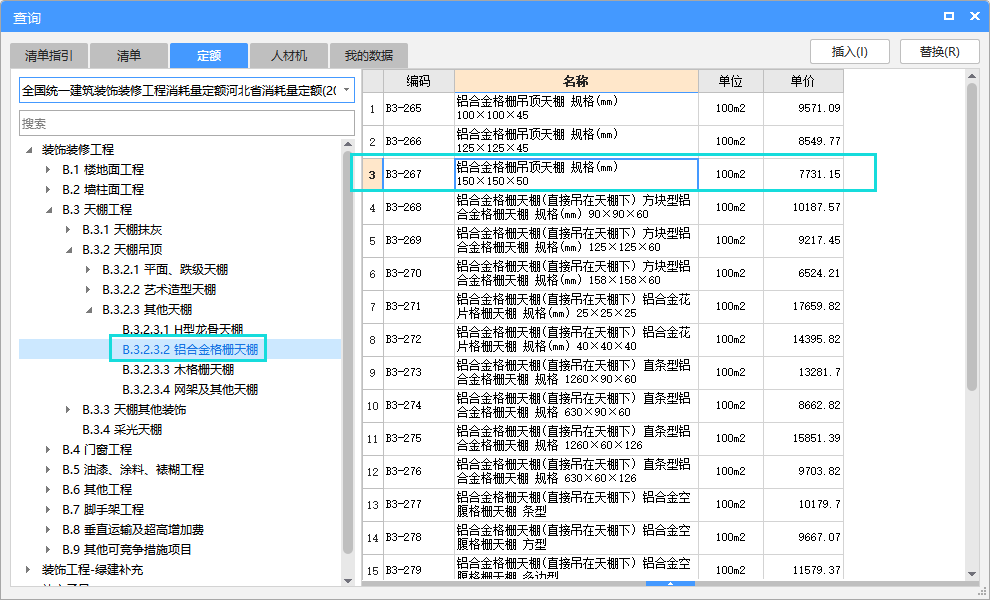
Task: Select B.3.4 采光天棚 tree item
Action: pos(122,429)
